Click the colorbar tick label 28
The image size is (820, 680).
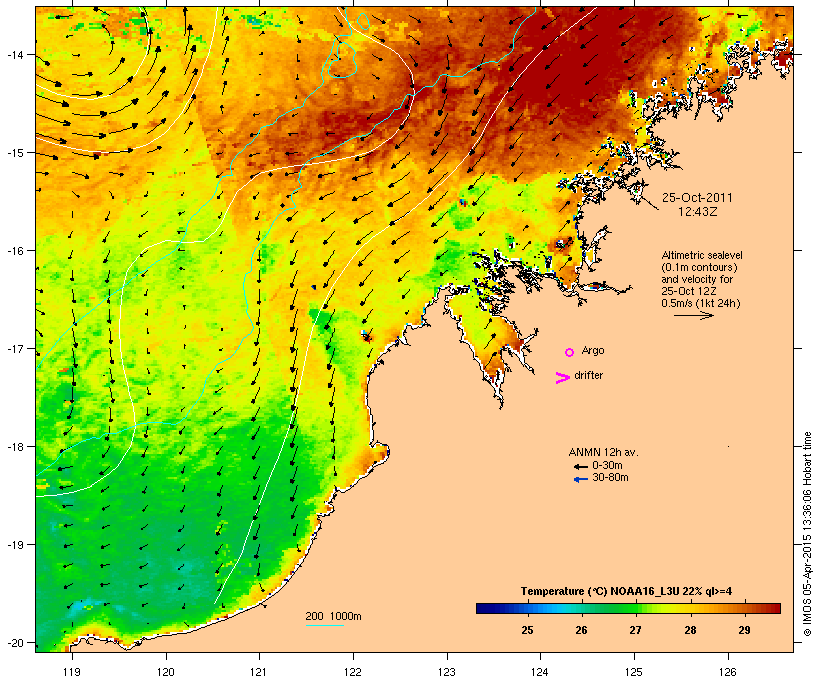690,630
